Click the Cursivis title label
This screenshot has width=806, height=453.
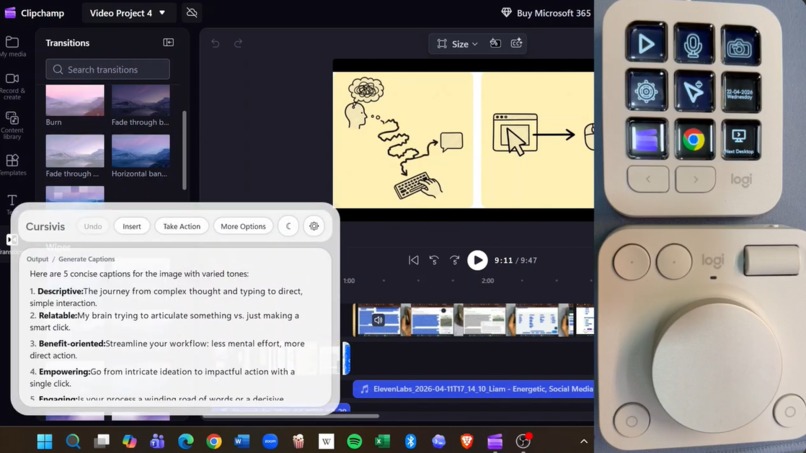(45, 226)
